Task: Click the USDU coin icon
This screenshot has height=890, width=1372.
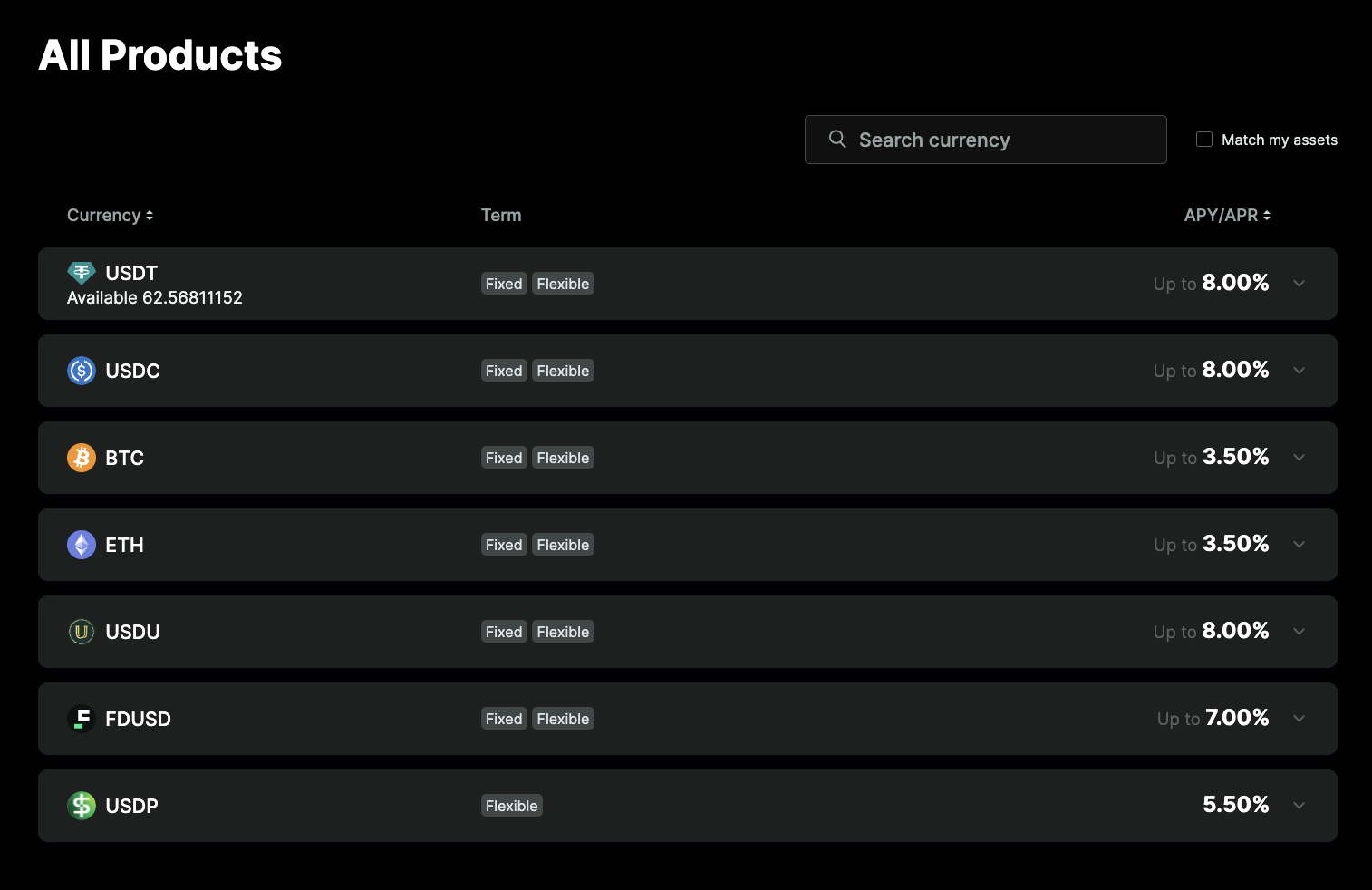Action: coord(82,632)
